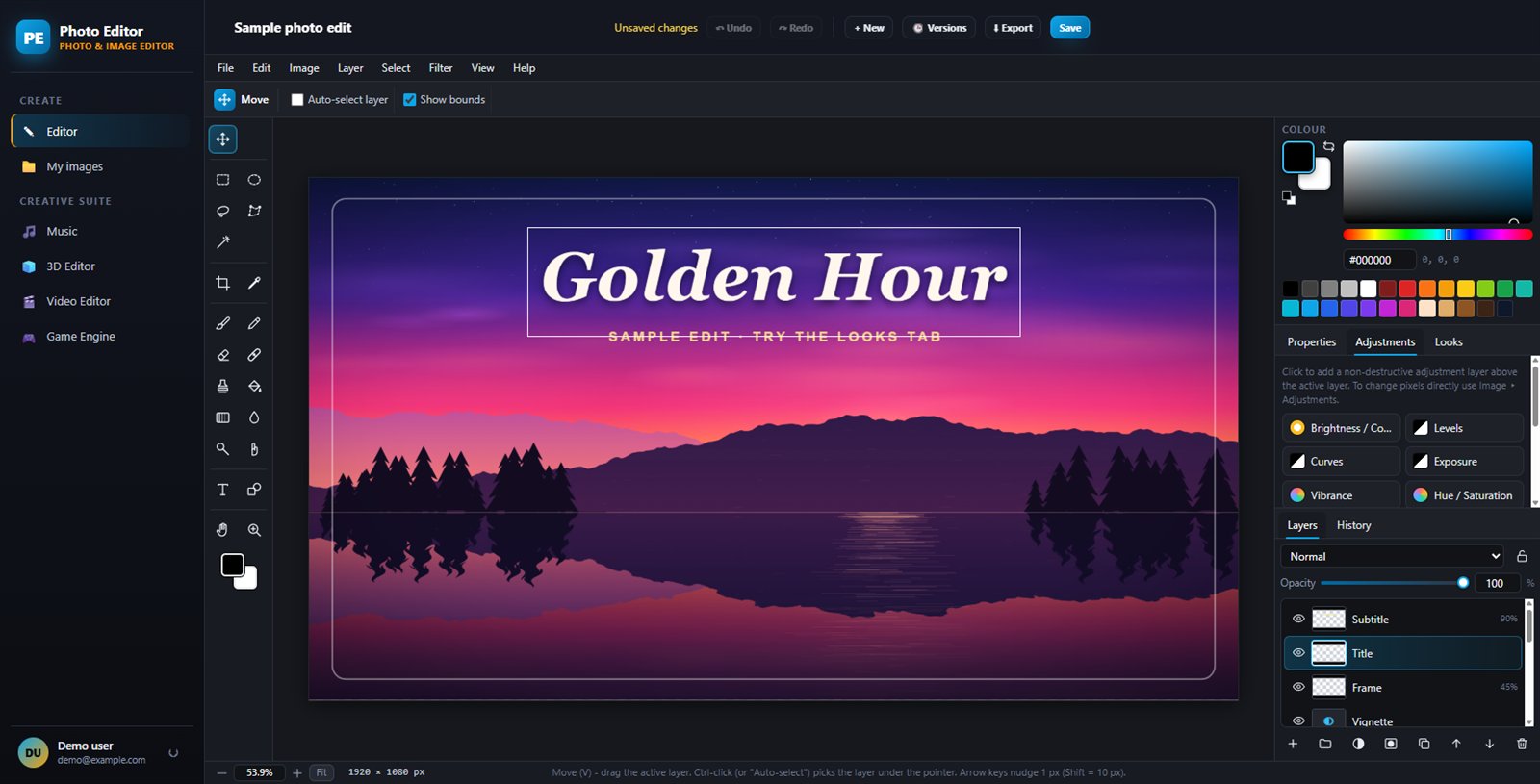The image size is (1540, 784).
Task: Select the Eraser tool
Action: coord(222,355)
